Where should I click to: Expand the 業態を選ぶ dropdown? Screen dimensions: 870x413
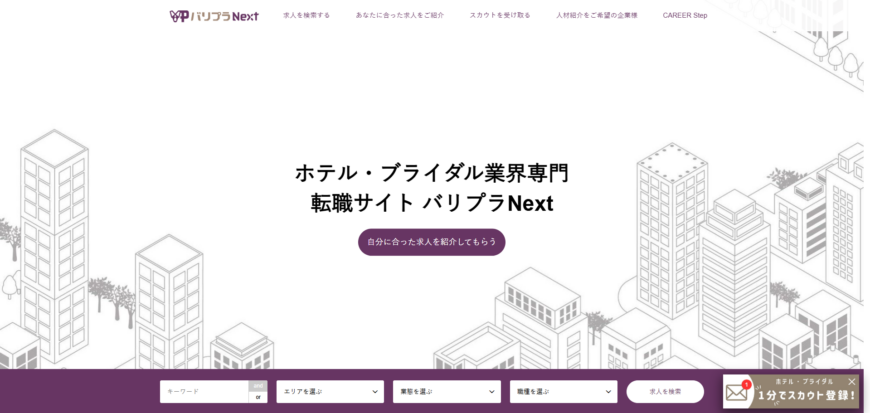pos(447,391)
